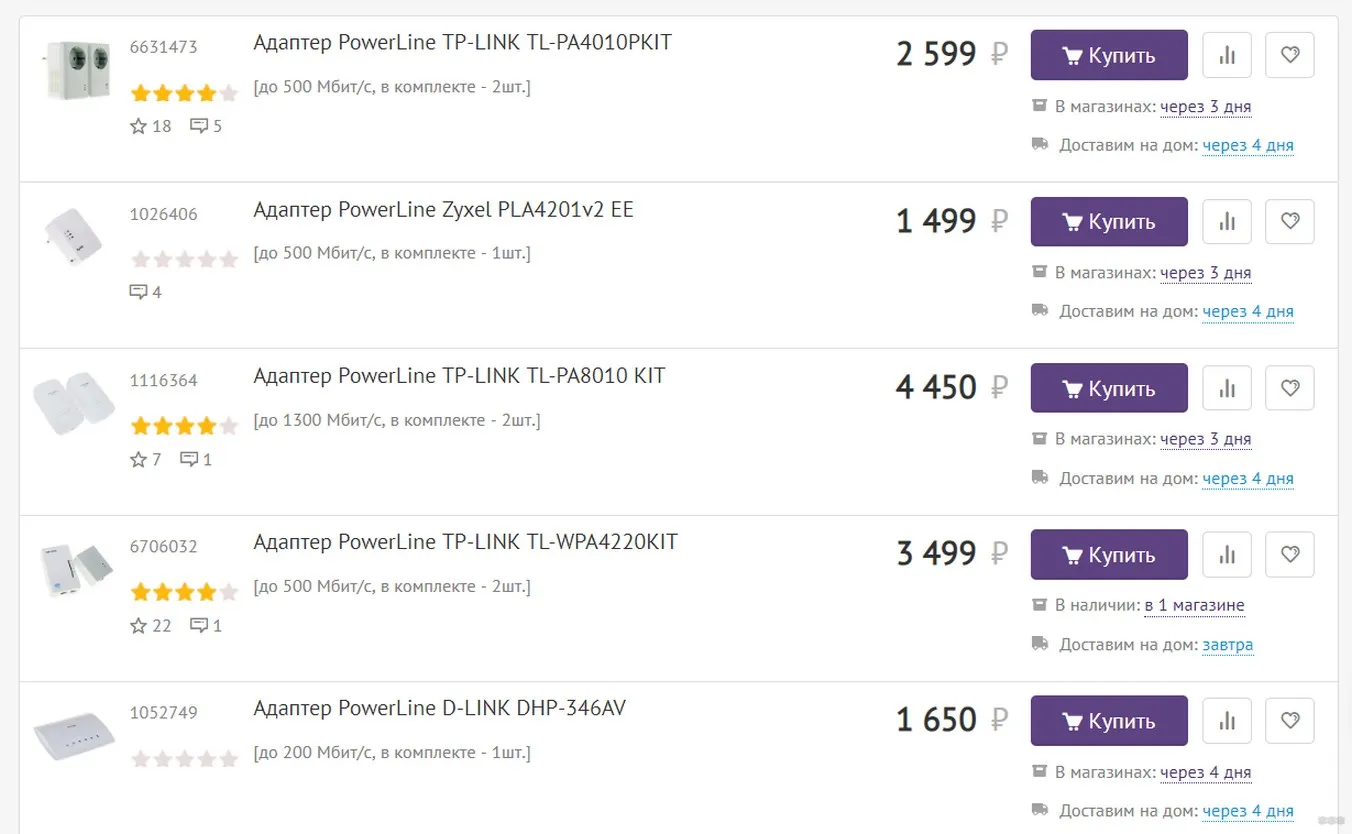
Task: Favorite the TP-LINK TL-WPA4220KIT adapter
Action: tap(1290, 554)
